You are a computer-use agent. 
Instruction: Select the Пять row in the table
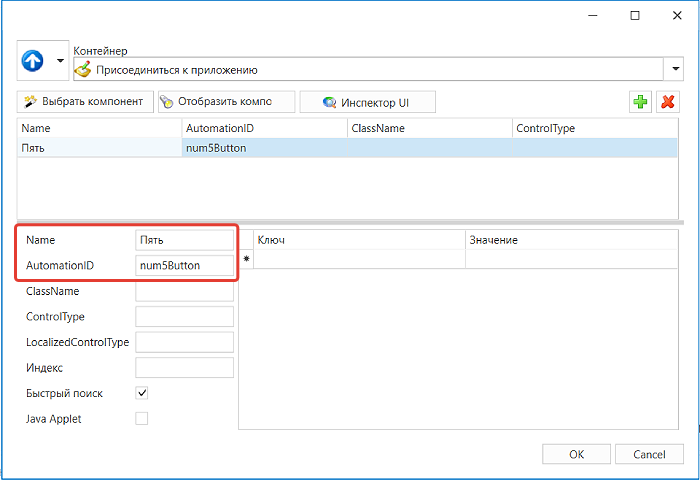(347, 148)
